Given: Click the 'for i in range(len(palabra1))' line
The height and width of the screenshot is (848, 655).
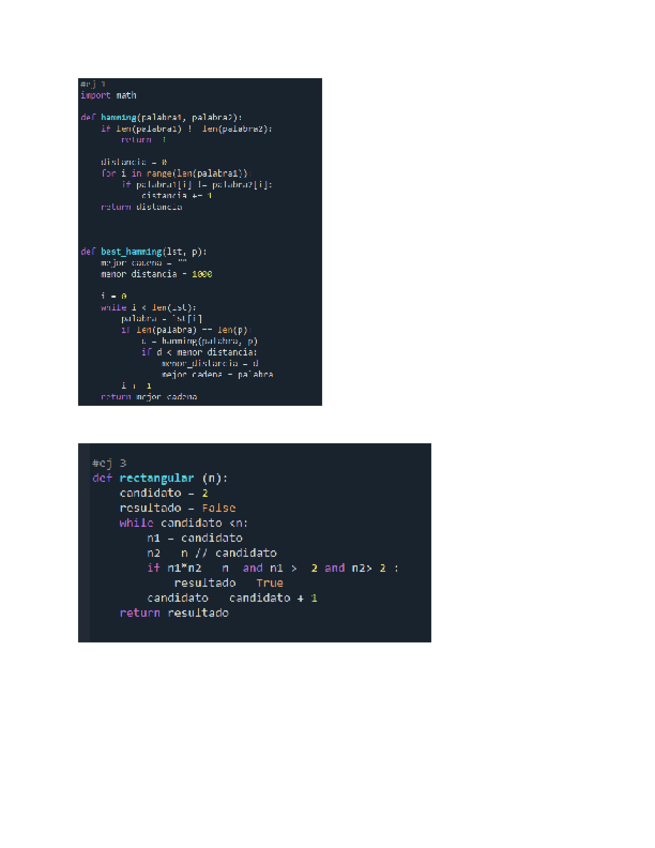Looking at the screenshot, I should pyautogui.click(x=176, y=174).
